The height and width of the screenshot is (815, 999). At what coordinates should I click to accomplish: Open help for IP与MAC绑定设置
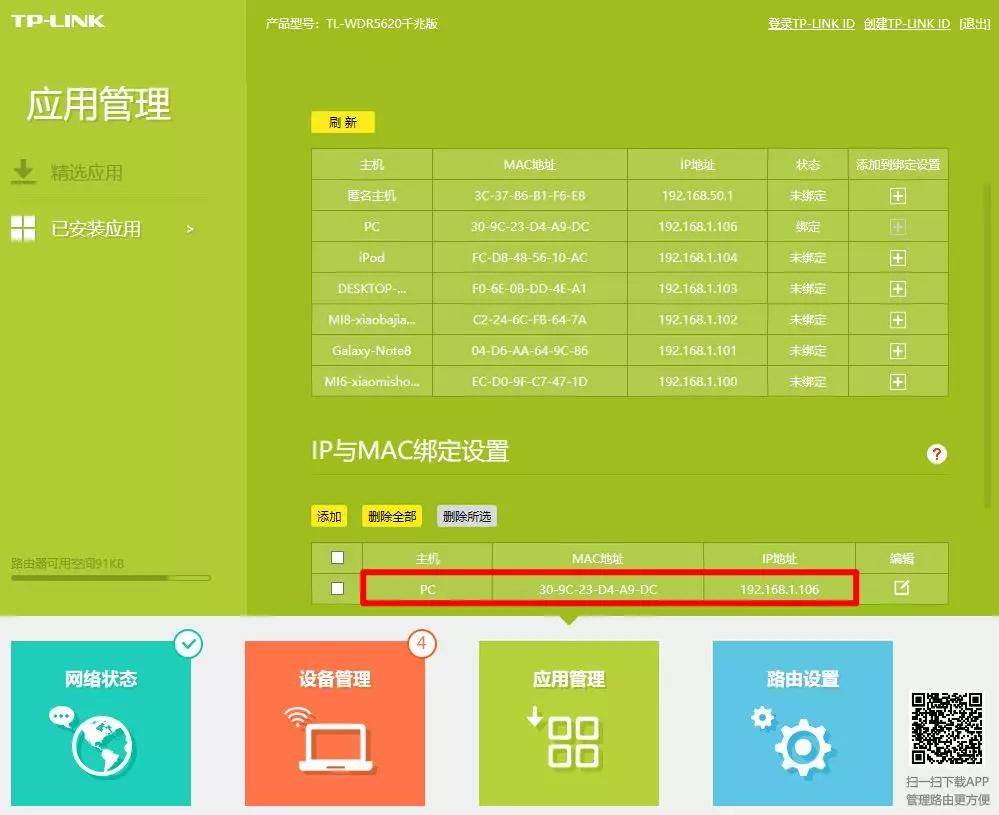tap(936, 454)
